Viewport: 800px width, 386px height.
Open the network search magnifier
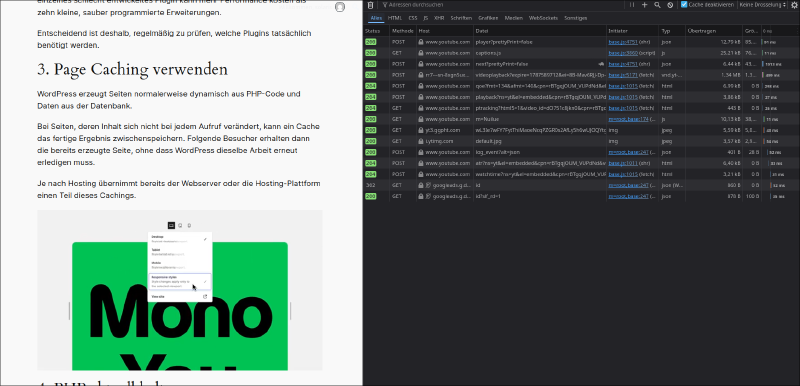click(657, 5)
